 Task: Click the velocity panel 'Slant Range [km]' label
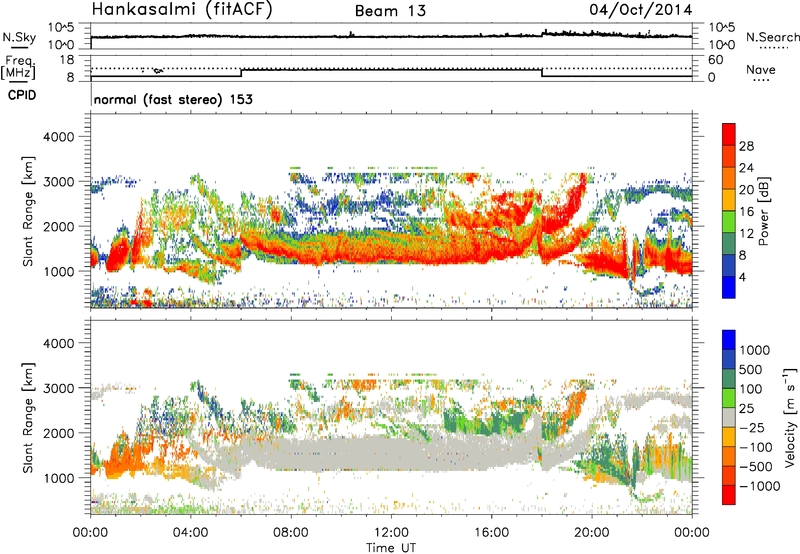[28, 418]
